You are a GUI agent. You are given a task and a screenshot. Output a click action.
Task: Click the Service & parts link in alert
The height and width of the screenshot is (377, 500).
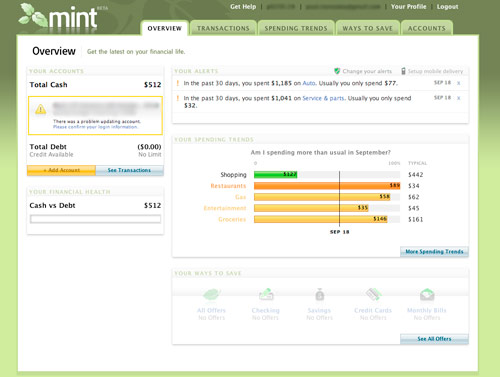323,98
